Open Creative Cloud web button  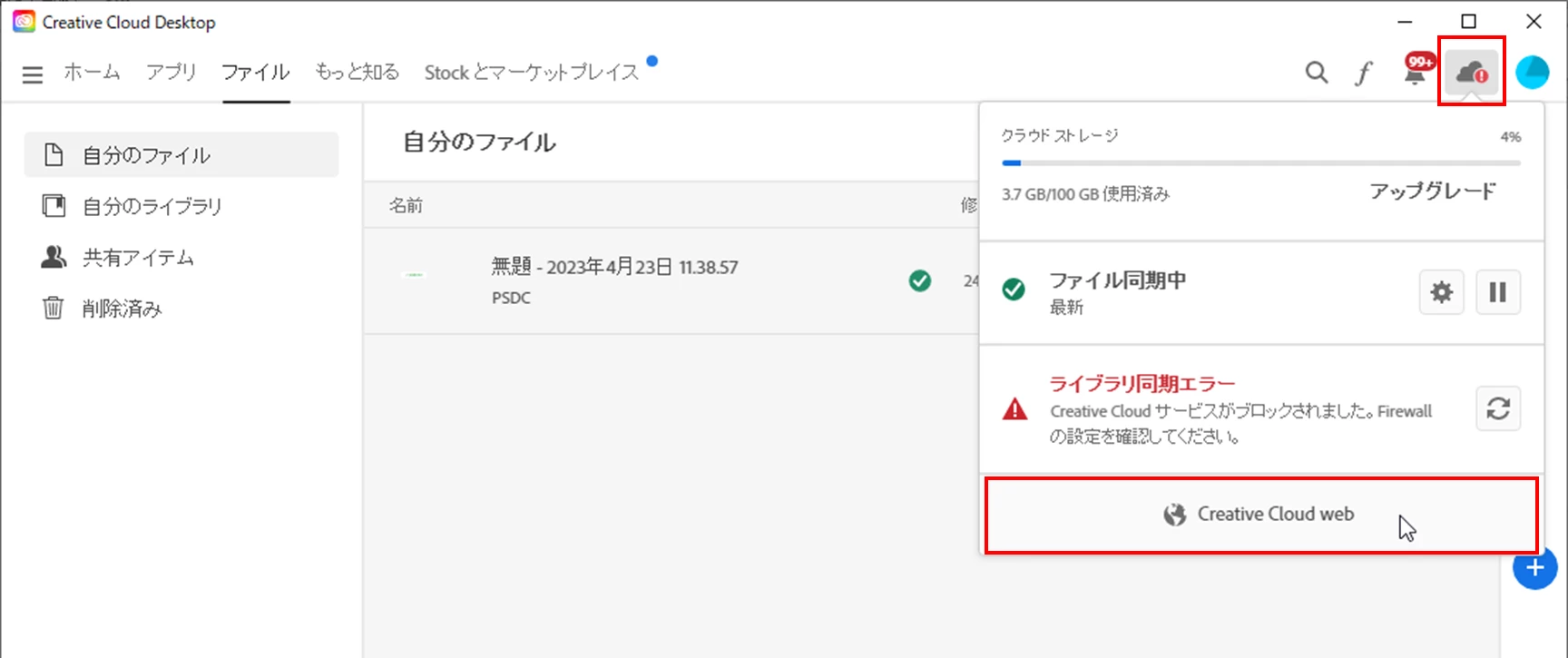(1261, 515)
